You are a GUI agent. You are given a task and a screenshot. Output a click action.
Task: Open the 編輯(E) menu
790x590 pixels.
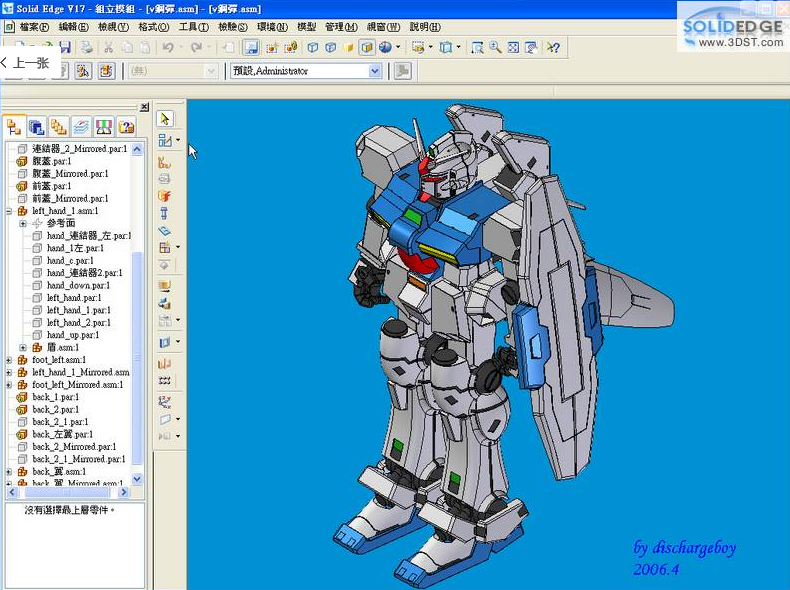click(74, 27)
